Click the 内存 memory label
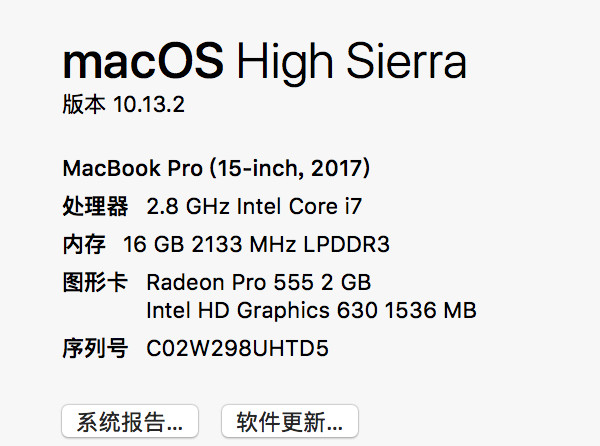 83,243
